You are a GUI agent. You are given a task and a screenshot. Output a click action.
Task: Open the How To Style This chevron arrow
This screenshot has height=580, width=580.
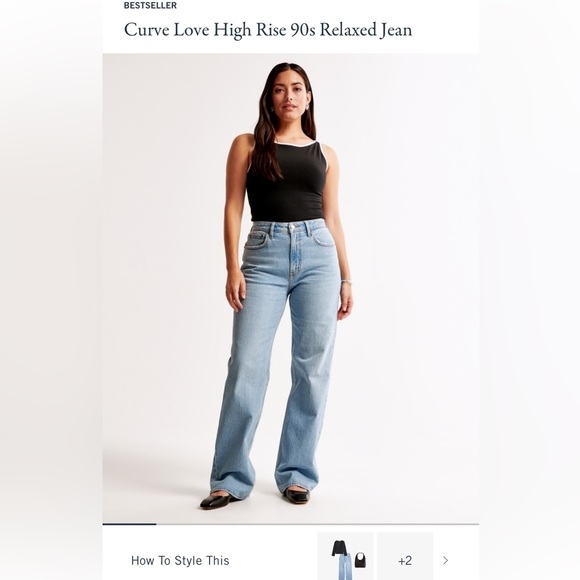(x=445, y=560)
